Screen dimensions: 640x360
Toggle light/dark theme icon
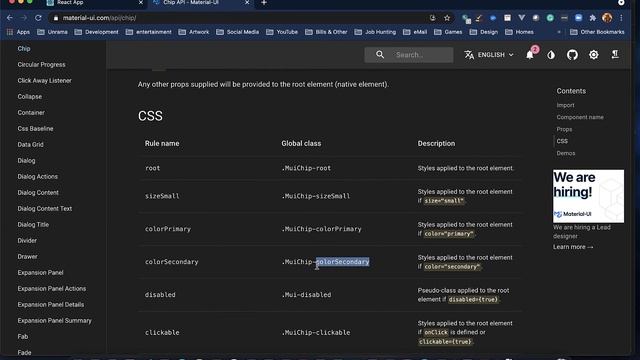coord(551,55)
